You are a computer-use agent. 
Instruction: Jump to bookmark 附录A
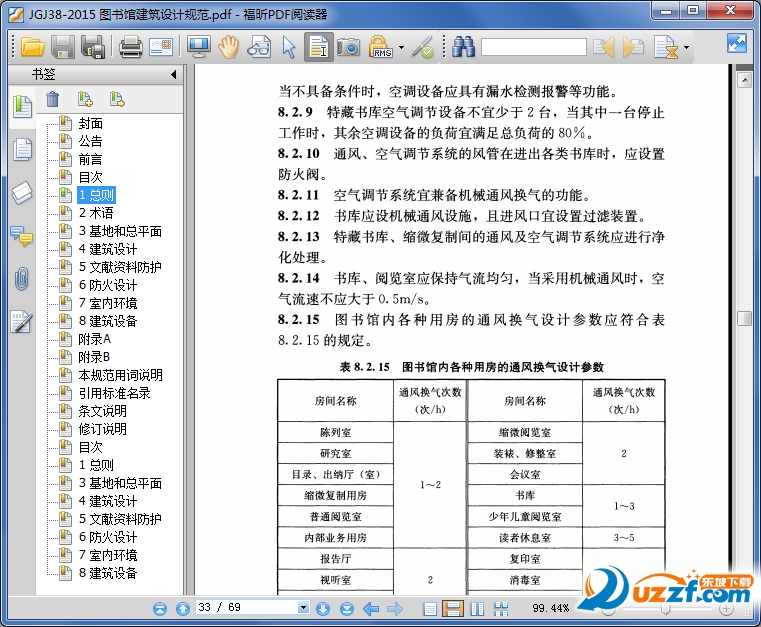[95, 339]
